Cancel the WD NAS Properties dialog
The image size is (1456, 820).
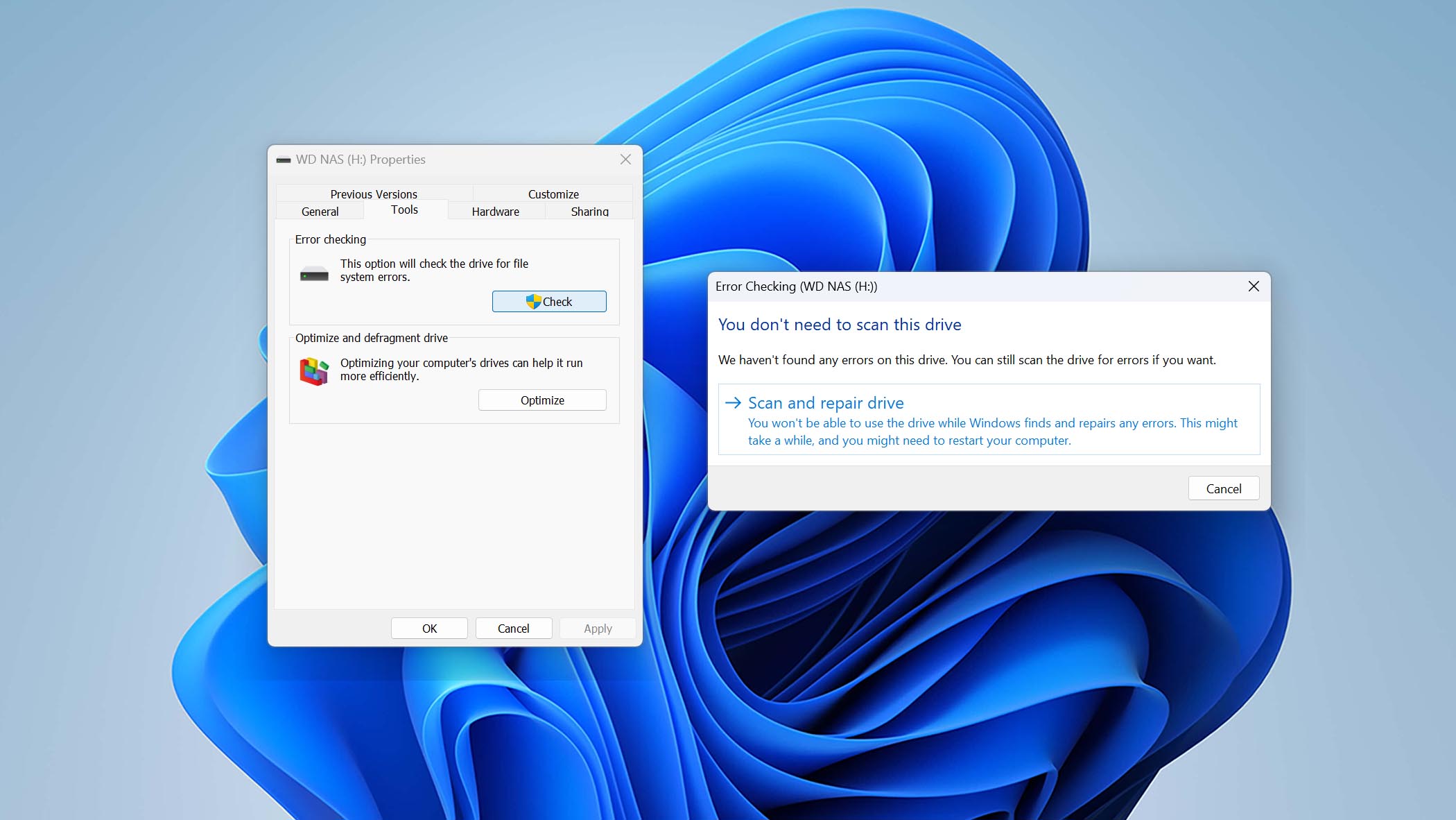[513, 628]
